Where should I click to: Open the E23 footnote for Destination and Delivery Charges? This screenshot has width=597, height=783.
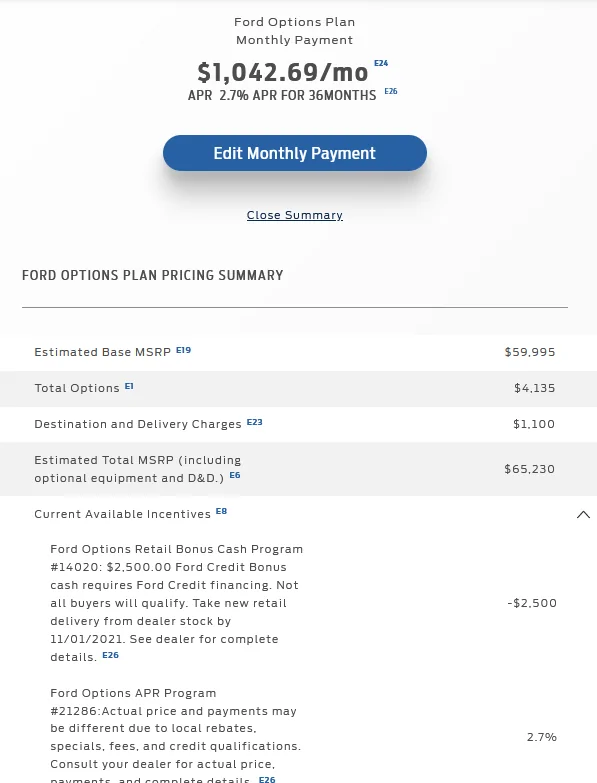255,422
